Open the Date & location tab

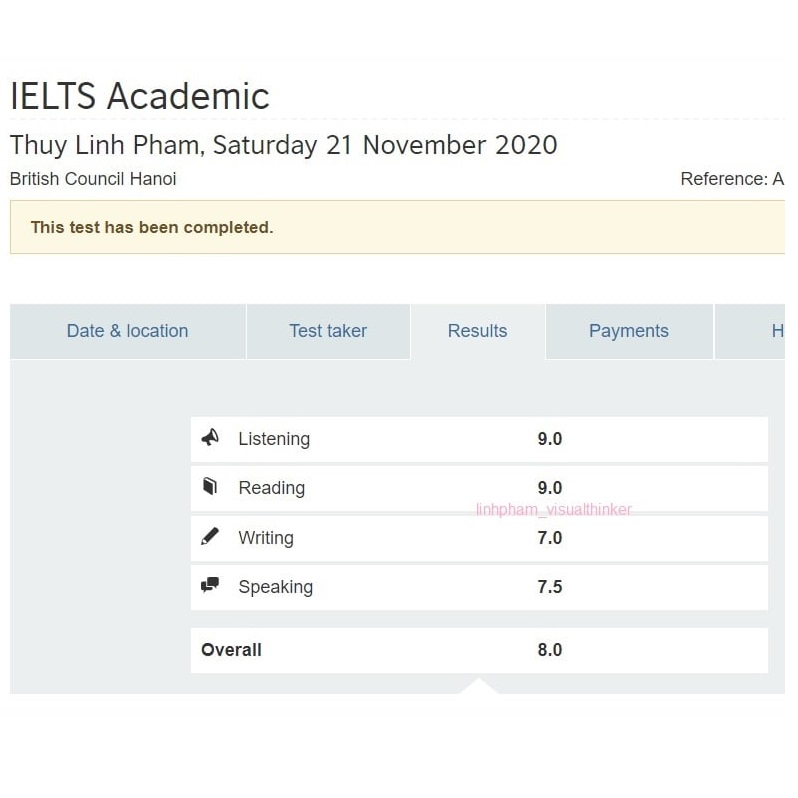127,331
